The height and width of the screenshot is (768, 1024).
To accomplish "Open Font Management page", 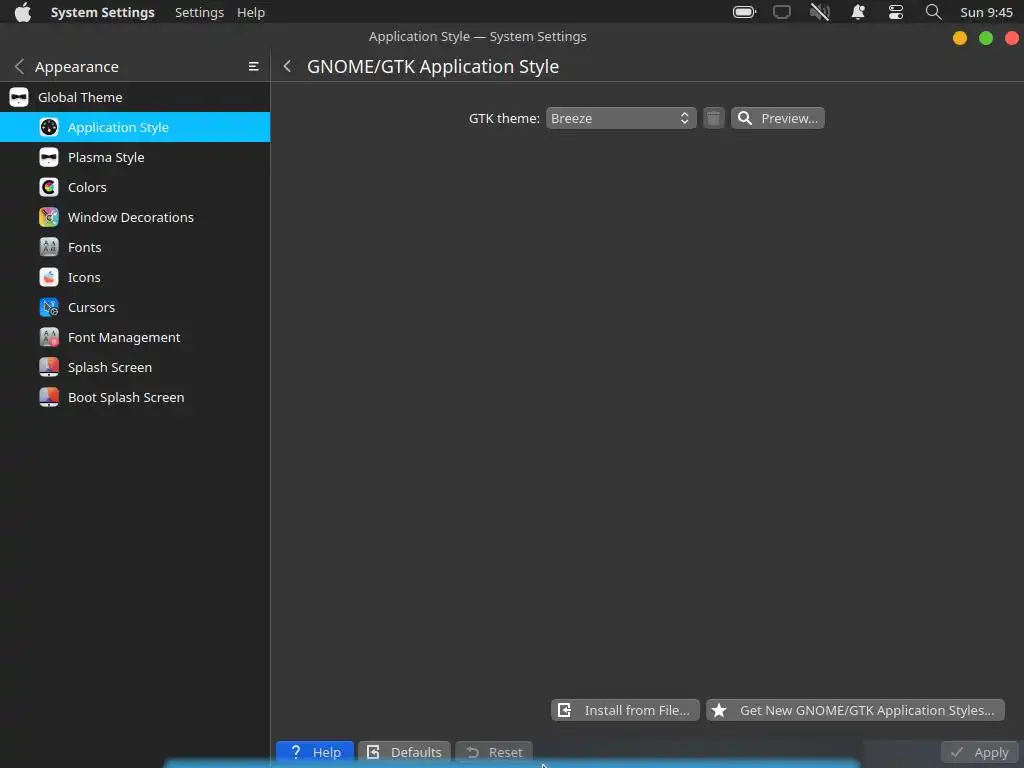I will (x=135, y=338).
